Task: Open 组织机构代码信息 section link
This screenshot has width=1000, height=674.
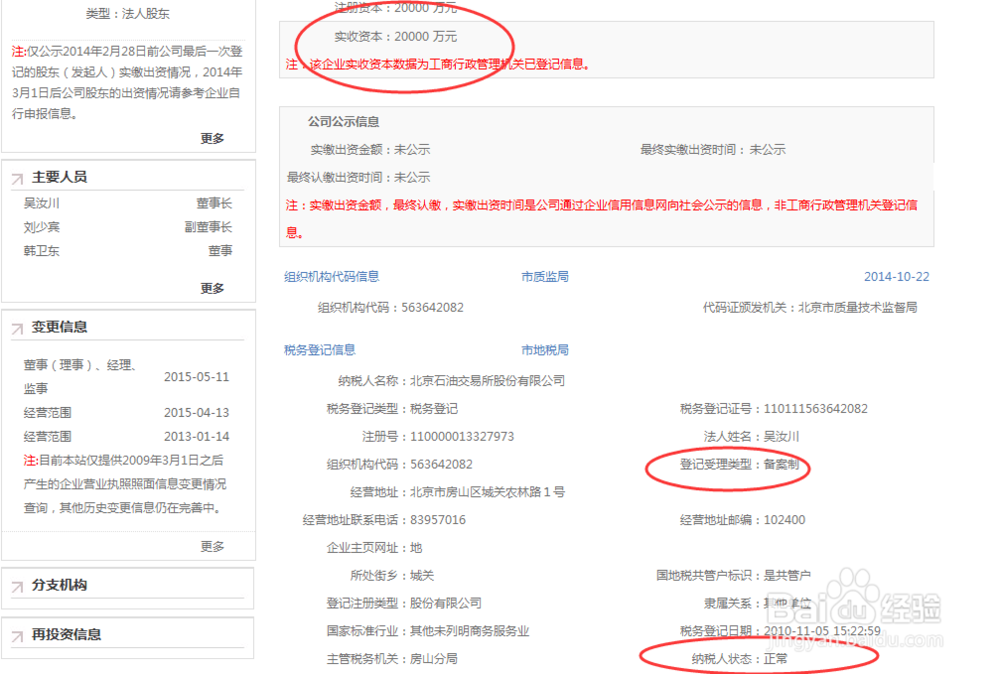Action: pos(331,276)
